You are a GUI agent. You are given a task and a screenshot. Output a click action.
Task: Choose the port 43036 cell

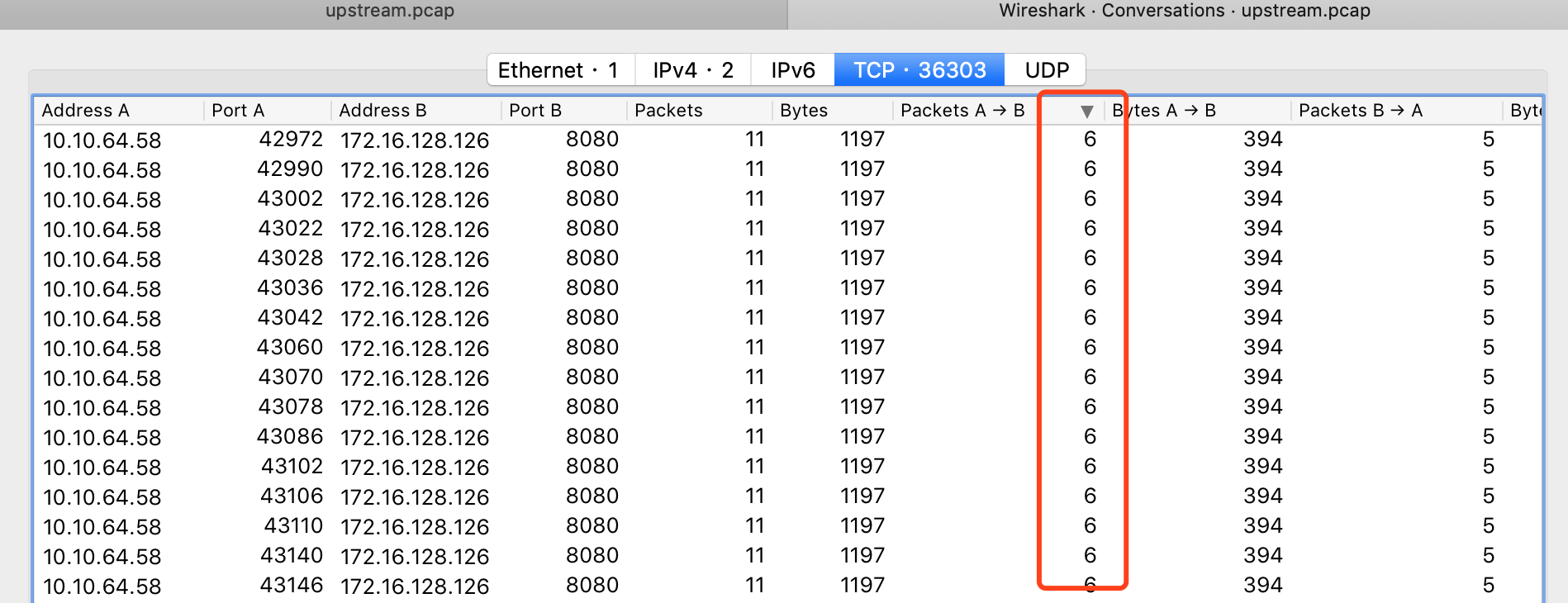tap(290, 288)
